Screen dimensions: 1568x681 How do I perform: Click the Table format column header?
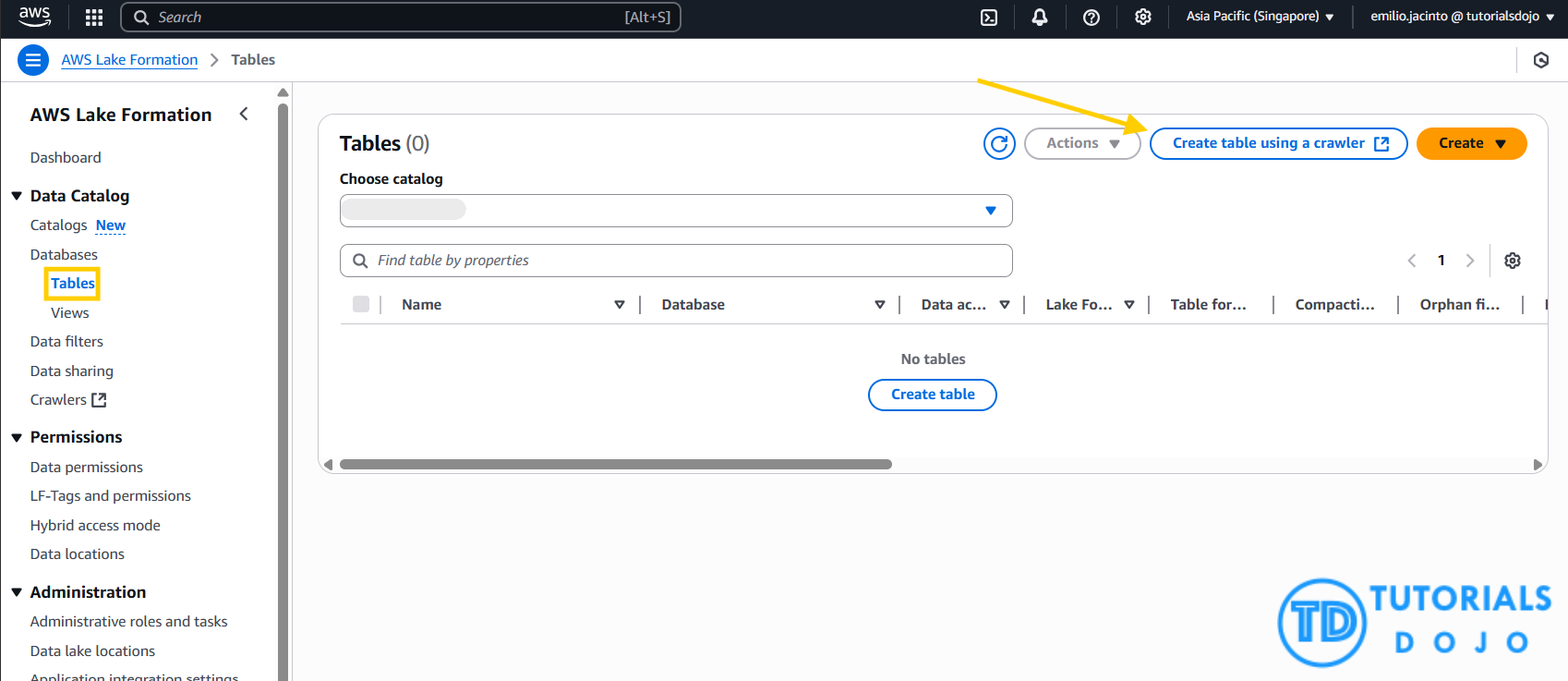1208,305
